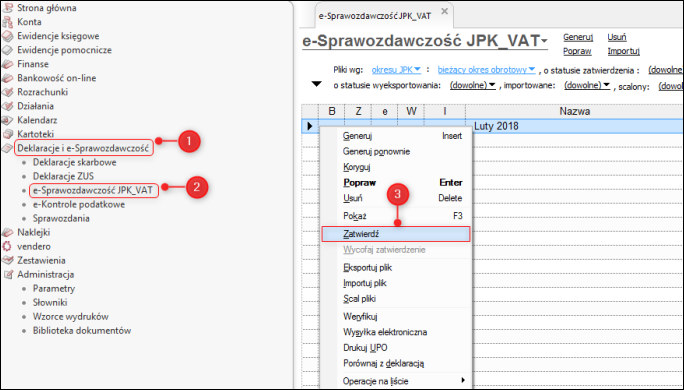Choose Zatwierdź in the context menu
The image size is (684, 390).
tap(396, 234)
